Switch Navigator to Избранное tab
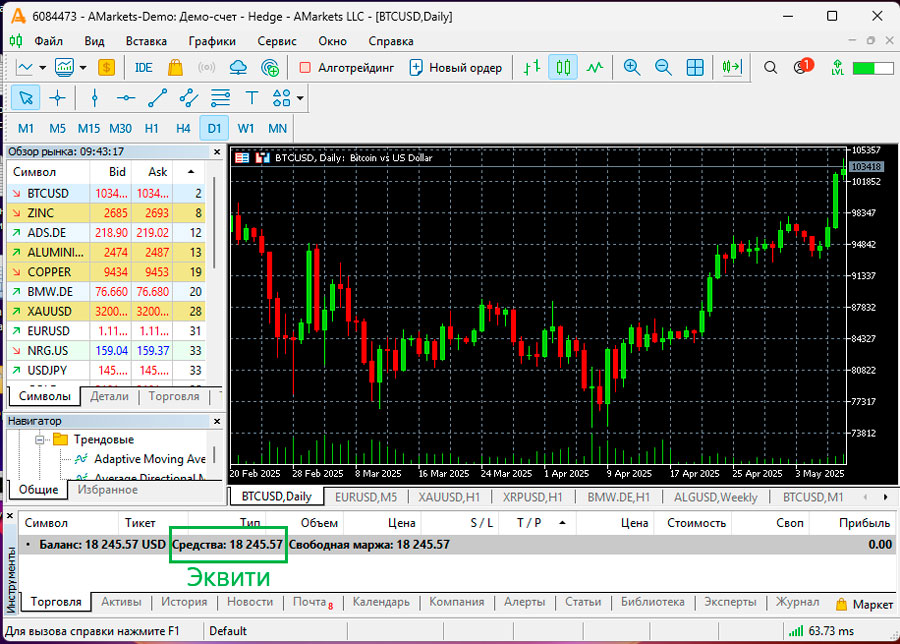 click(x=108, y=490)
